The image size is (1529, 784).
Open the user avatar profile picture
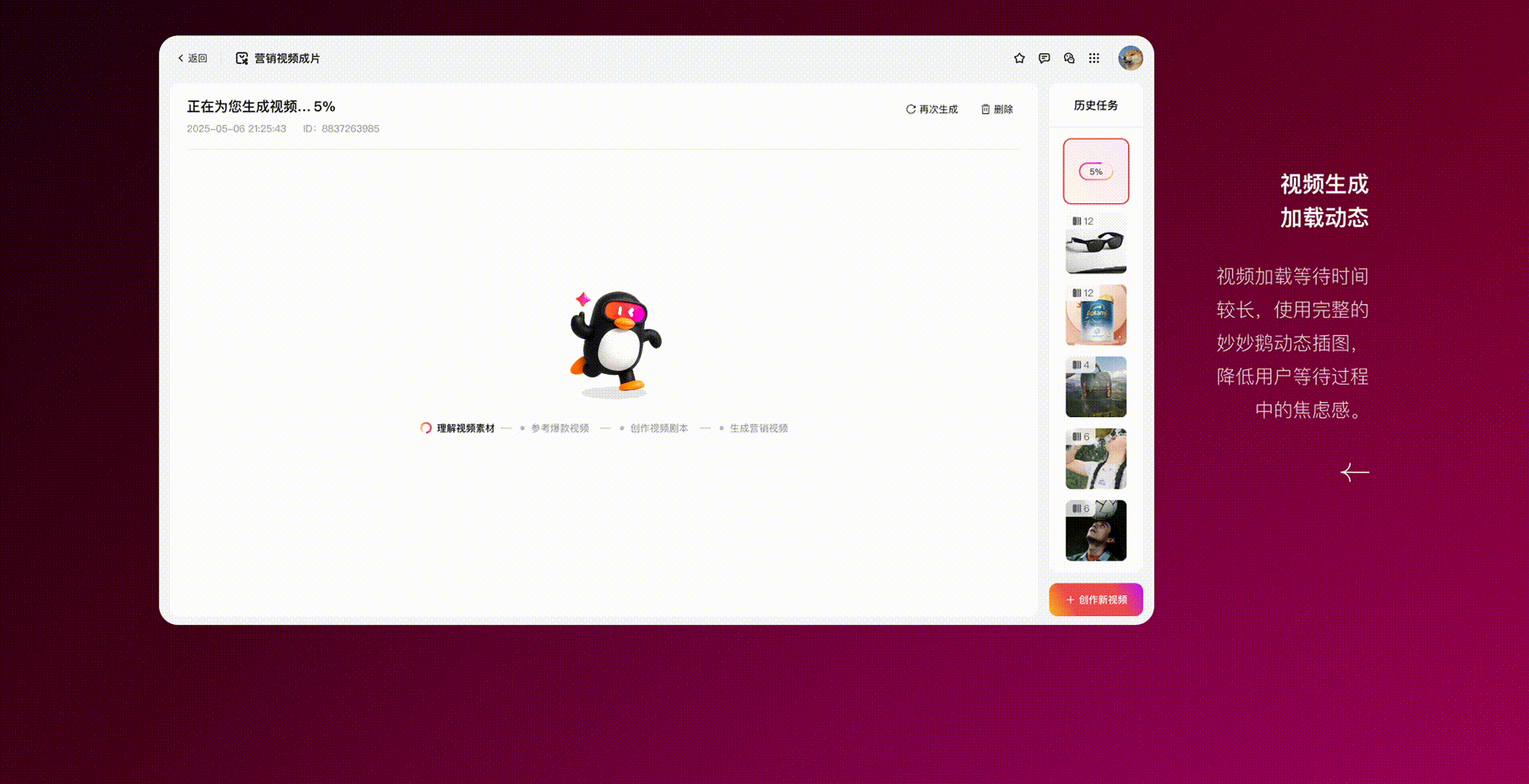coord(1130,58)
